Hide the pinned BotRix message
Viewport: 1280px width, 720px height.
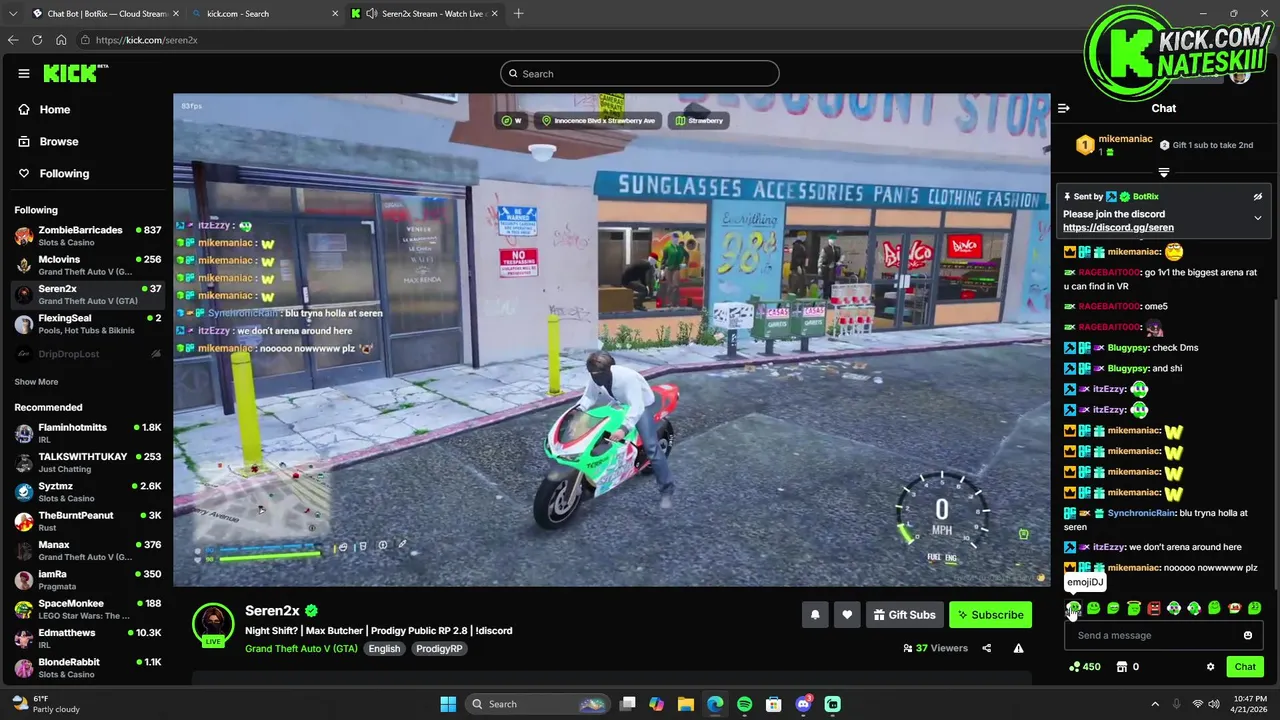1258,197
